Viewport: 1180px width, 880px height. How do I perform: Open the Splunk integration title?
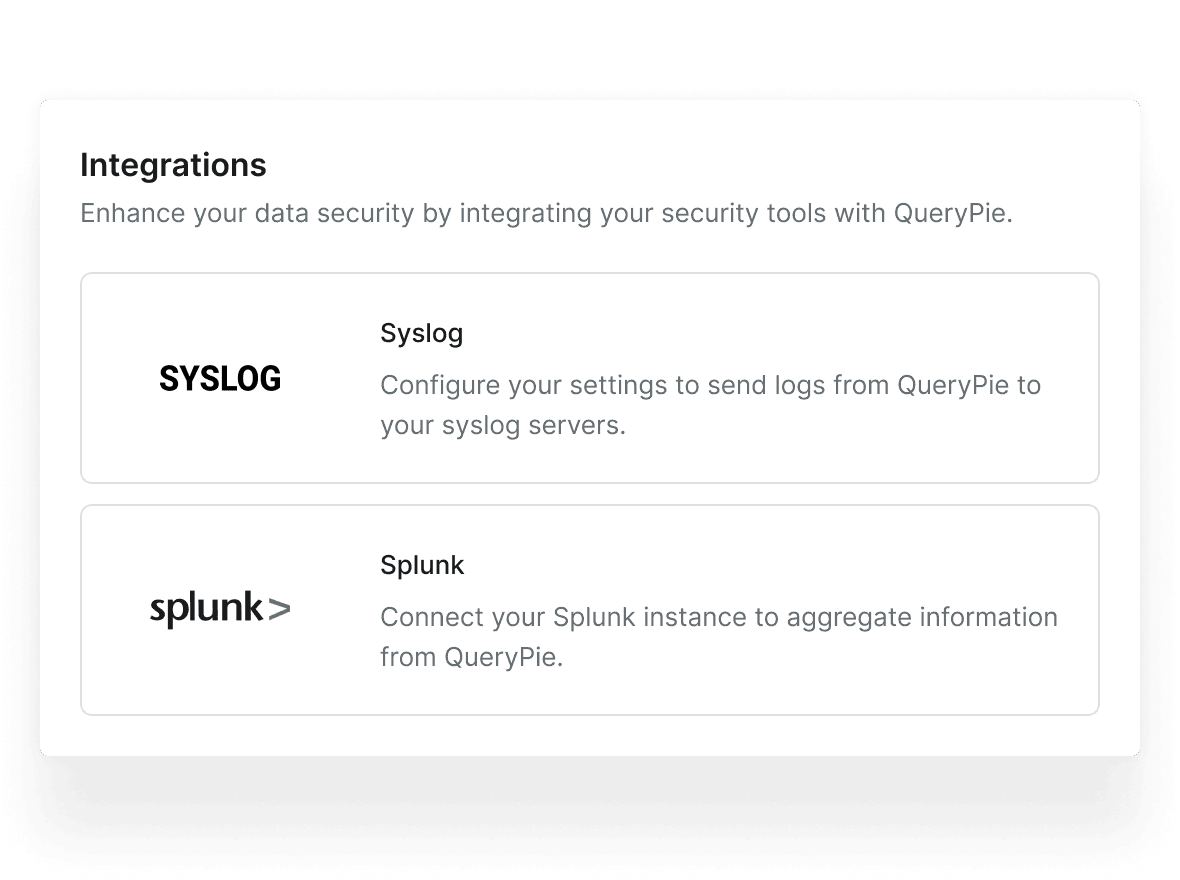pyautogui.click(x=422, y=565)
